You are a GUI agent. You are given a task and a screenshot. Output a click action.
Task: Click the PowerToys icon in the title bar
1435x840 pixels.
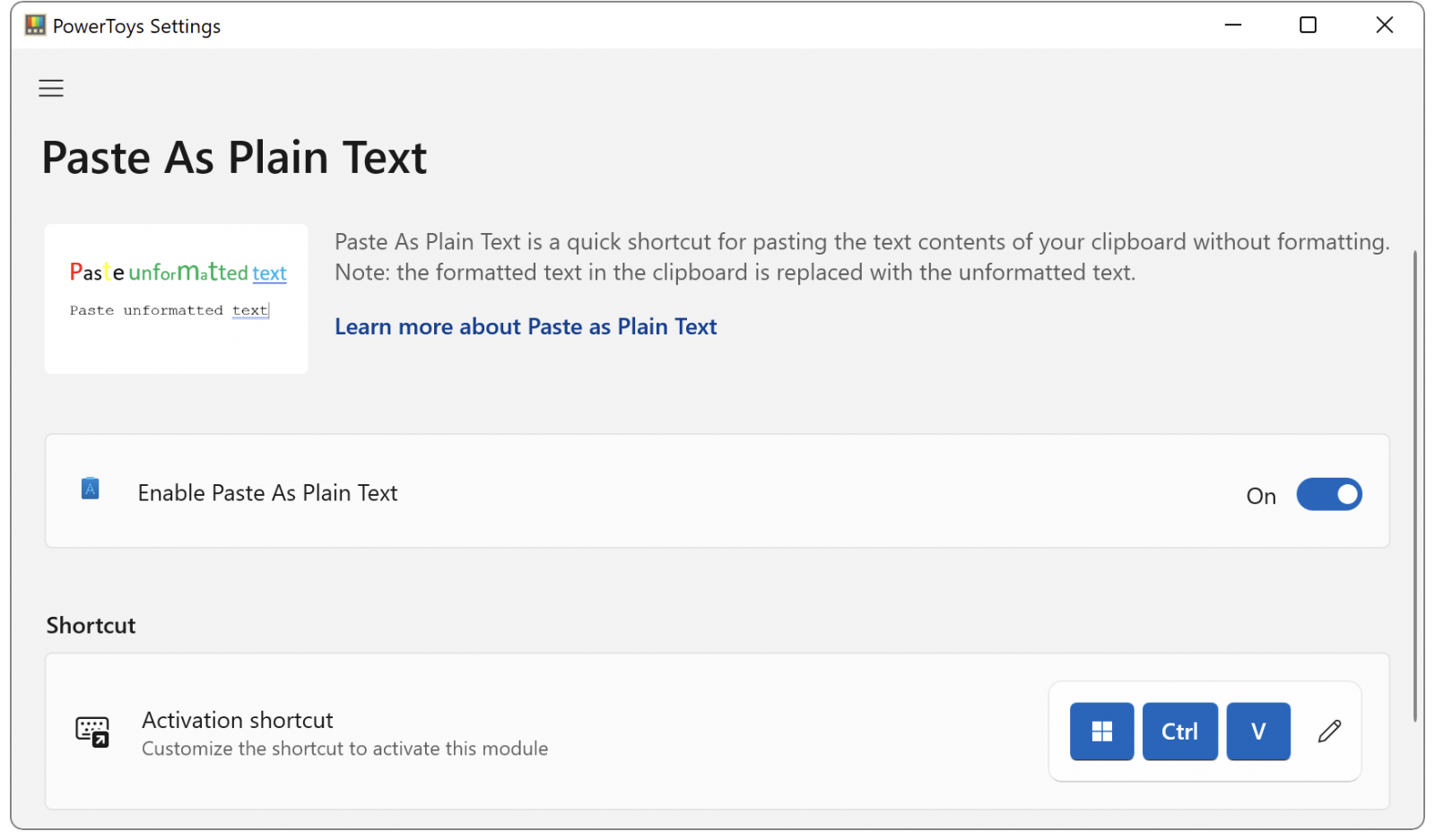click(x=34, y=24)
